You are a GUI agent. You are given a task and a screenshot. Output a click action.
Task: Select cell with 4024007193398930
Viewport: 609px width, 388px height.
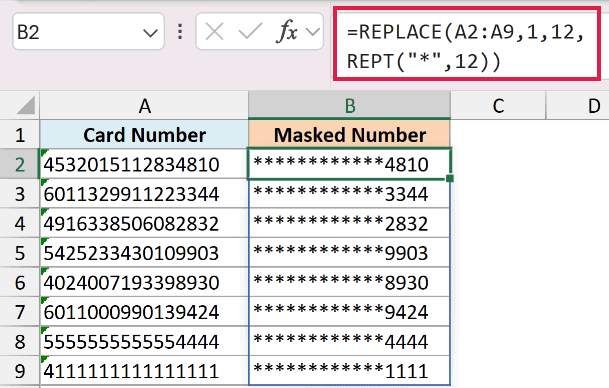point(144,282)
